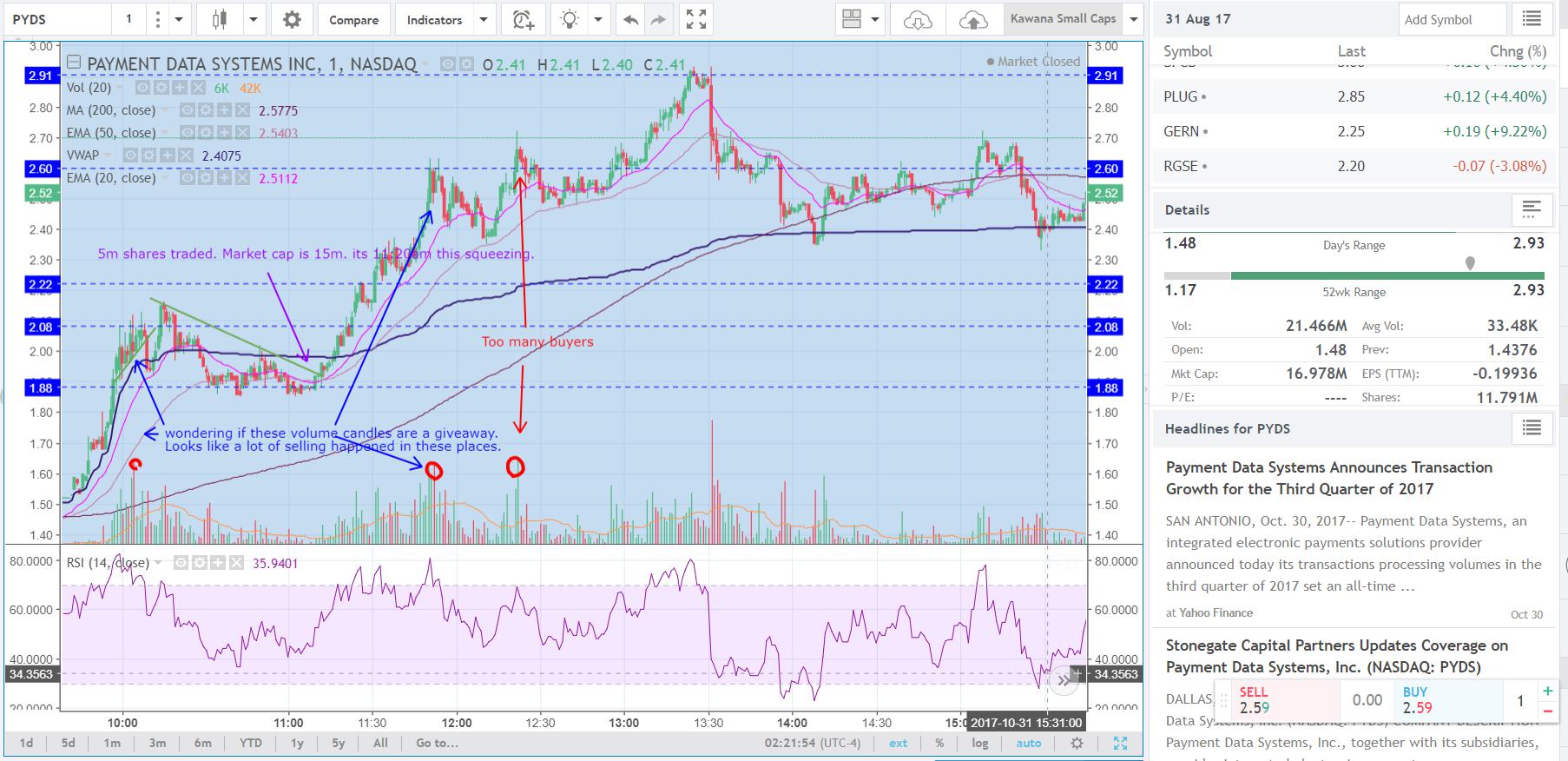Open RSI (14, close) settings gear
The width and height of the screenshot is (1568, 761).
199,563
